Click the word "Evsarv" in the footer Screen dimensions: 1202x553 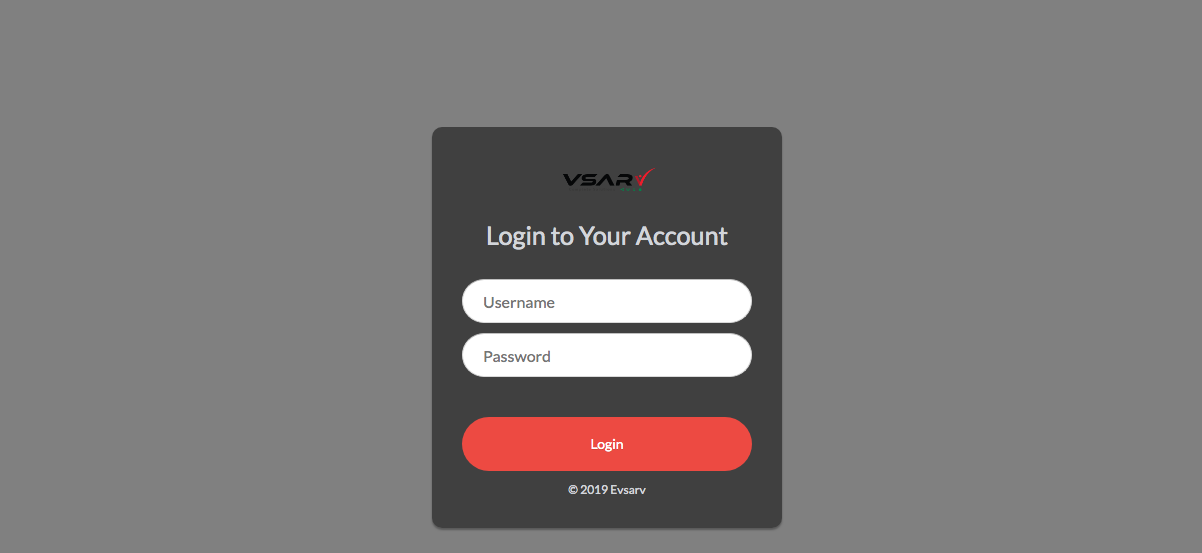[628, 490]
